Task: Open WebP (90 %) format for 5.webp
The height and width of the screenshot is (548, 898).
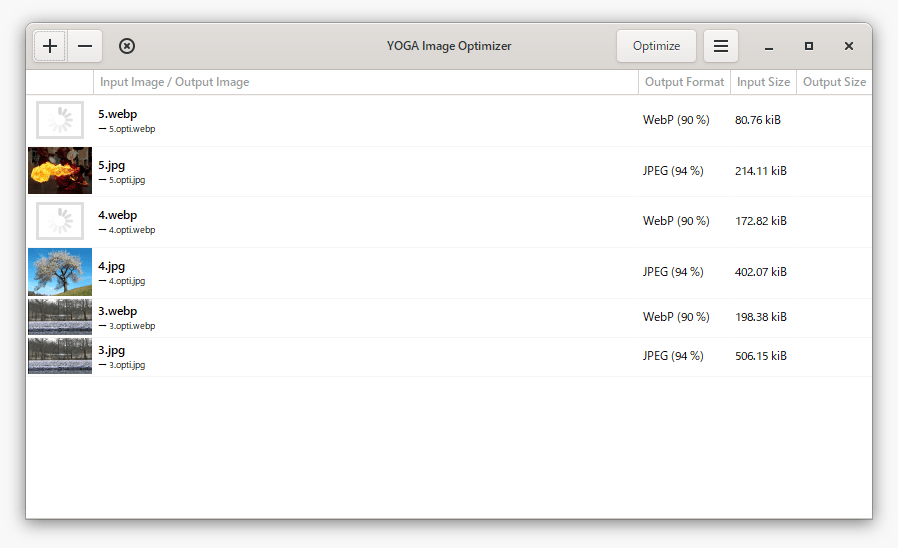Action: [676, 120]
